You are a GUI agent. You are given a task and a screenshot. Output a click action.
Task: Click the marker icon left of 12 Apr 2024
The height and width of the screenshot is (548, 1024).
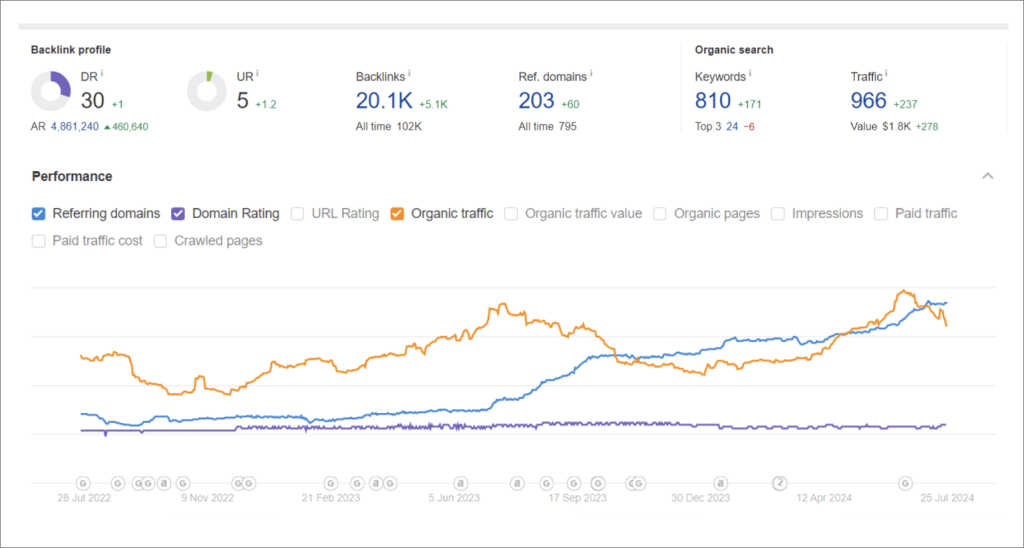[779, 482]
